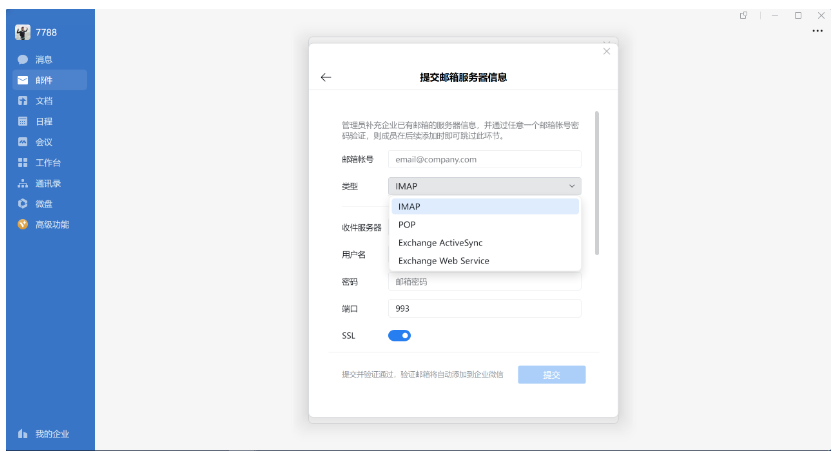The image size is (832, 452).
Task: Open the 通讯录 contacts icon
Action: 23,183
